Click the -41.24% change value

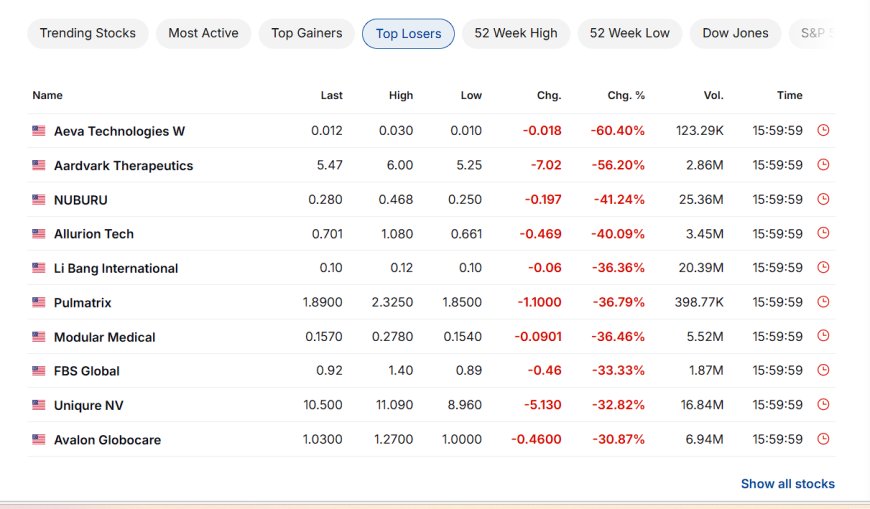[x=619, y=200]
